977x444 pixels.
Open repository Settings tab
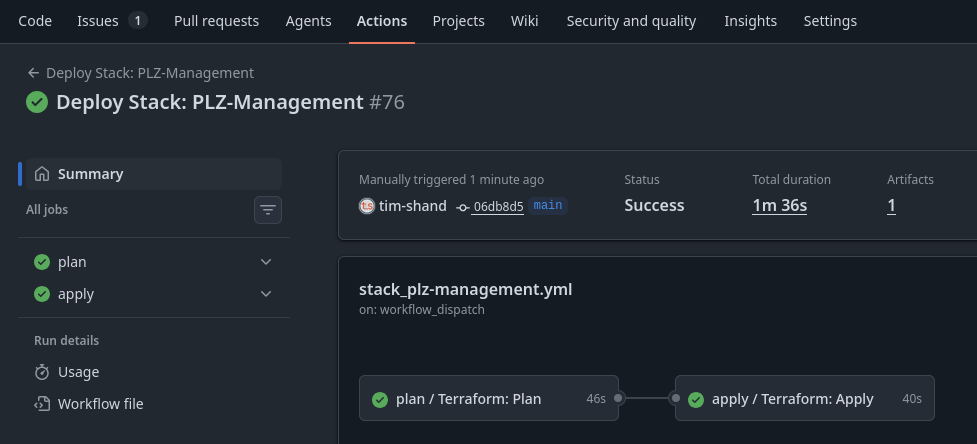pos(830,21)
